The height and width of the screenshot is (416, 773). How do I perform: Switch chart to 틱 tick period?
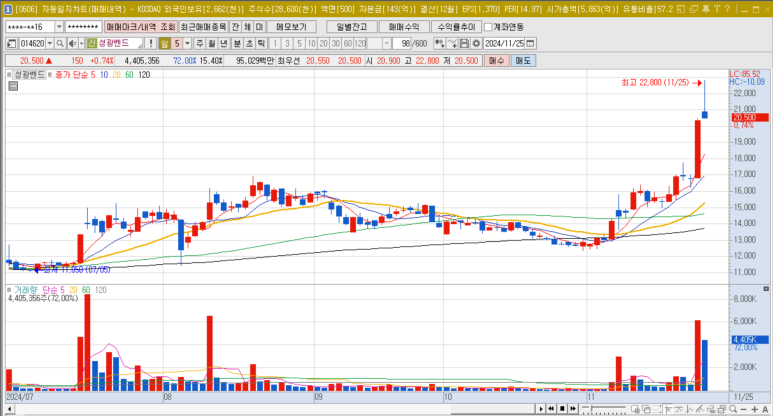click(x=261, y=43)
